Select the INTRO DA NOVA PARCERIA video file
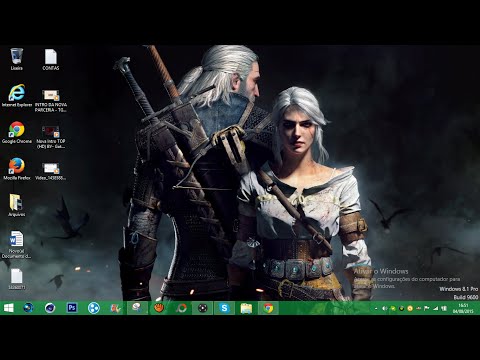Image resolution: width=480 pixels, height=360 pixels. [x=51, y=100]
